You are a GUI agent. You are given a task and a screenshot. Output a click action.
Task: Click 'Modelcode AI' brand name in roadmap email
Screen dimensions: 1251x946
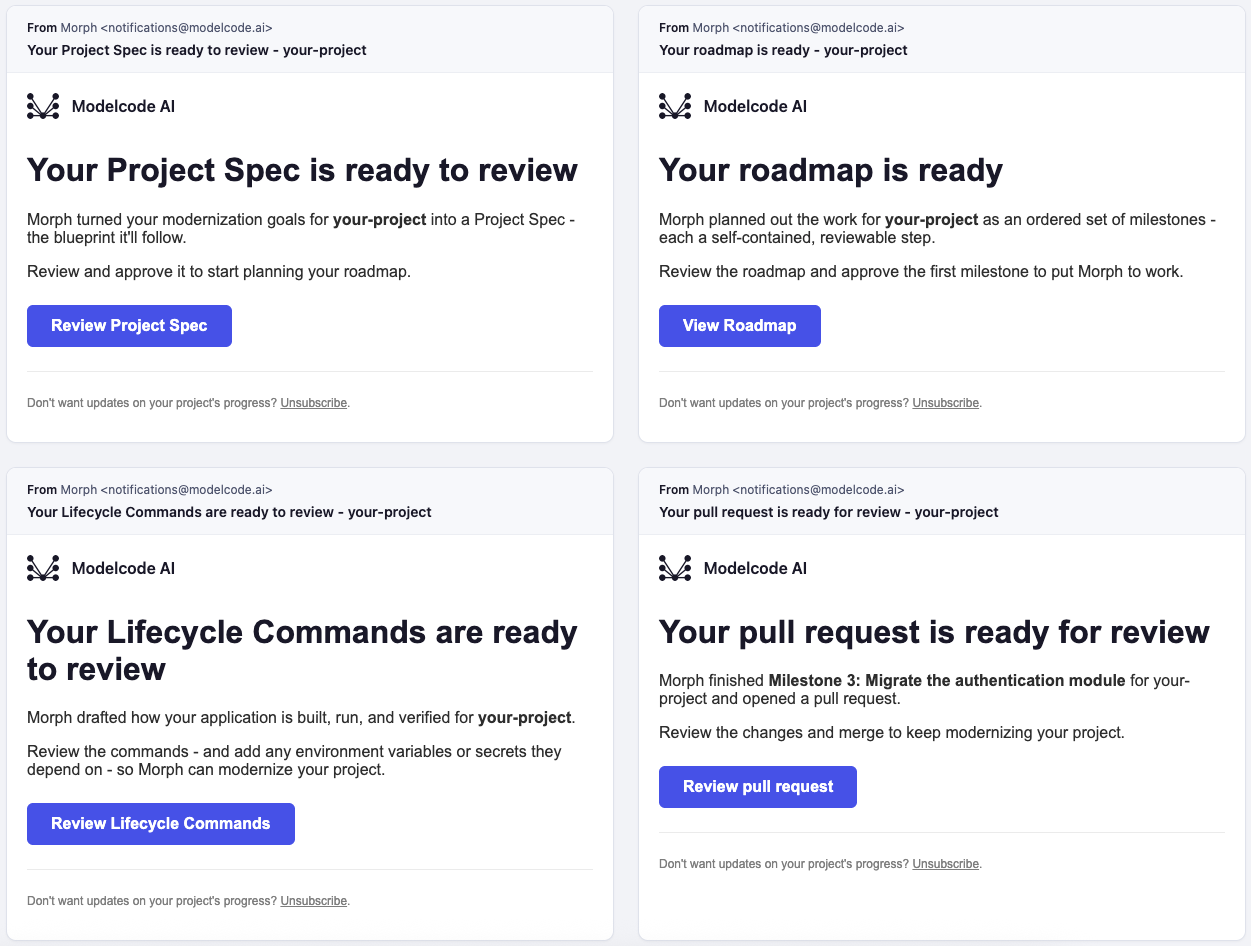[755, 107]
